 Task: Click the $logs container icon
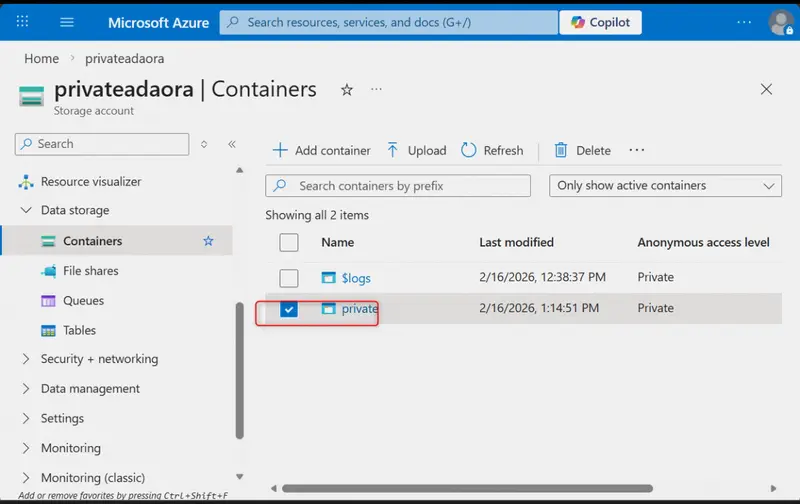point(329,278)
